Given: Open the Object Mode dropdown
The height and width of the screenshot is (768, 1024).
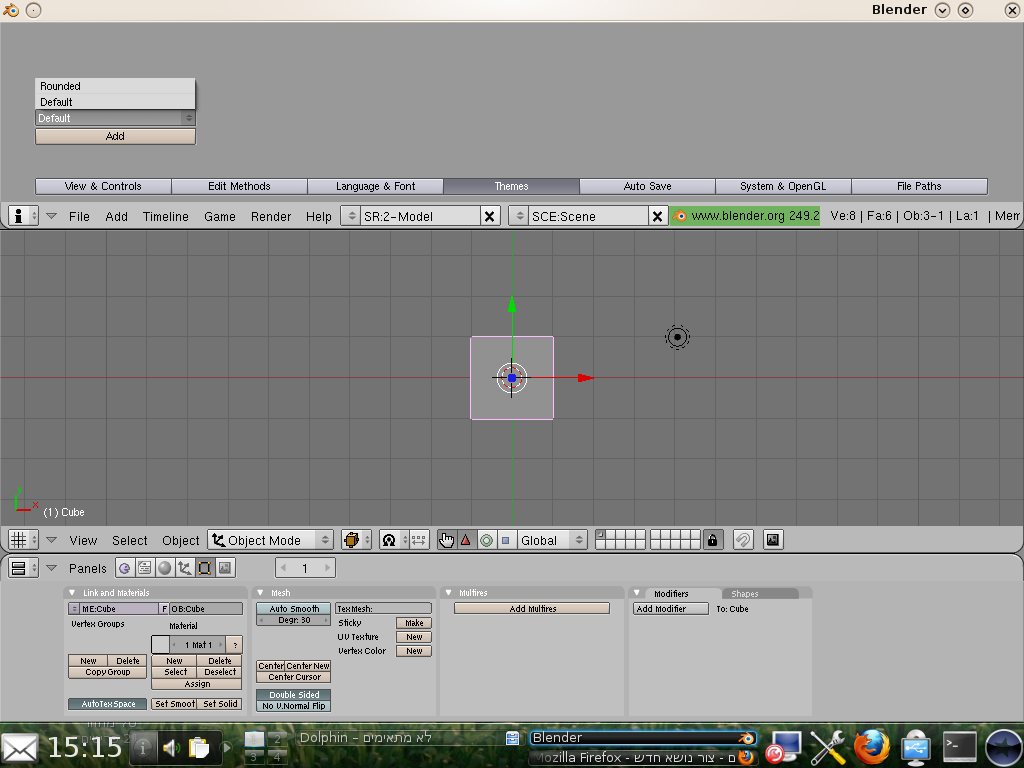Looking at the screenshot, I should [x=270, y=540].
